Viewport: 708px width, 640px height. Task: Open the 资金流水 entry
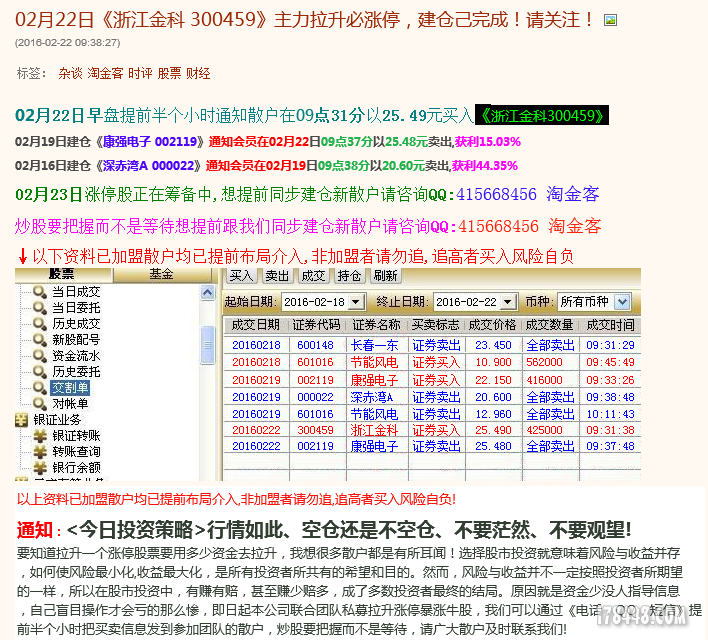(x=76, y=356)
